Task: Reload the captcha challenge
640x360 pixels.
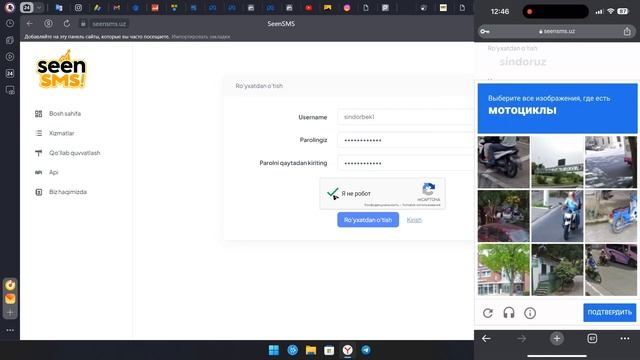Action: pos(488,313)
